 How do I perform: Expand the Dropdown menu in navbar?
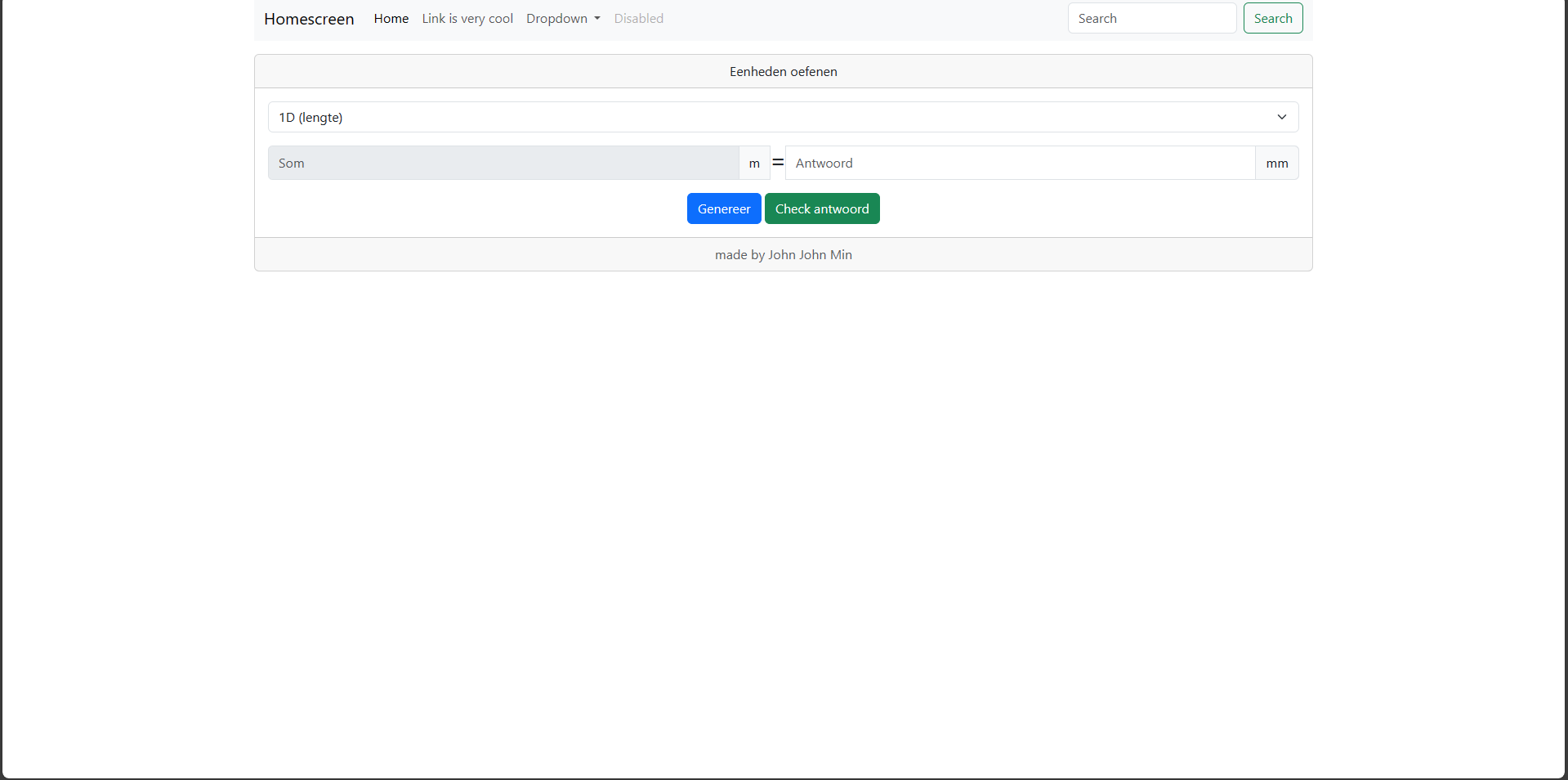click(563, 19)
